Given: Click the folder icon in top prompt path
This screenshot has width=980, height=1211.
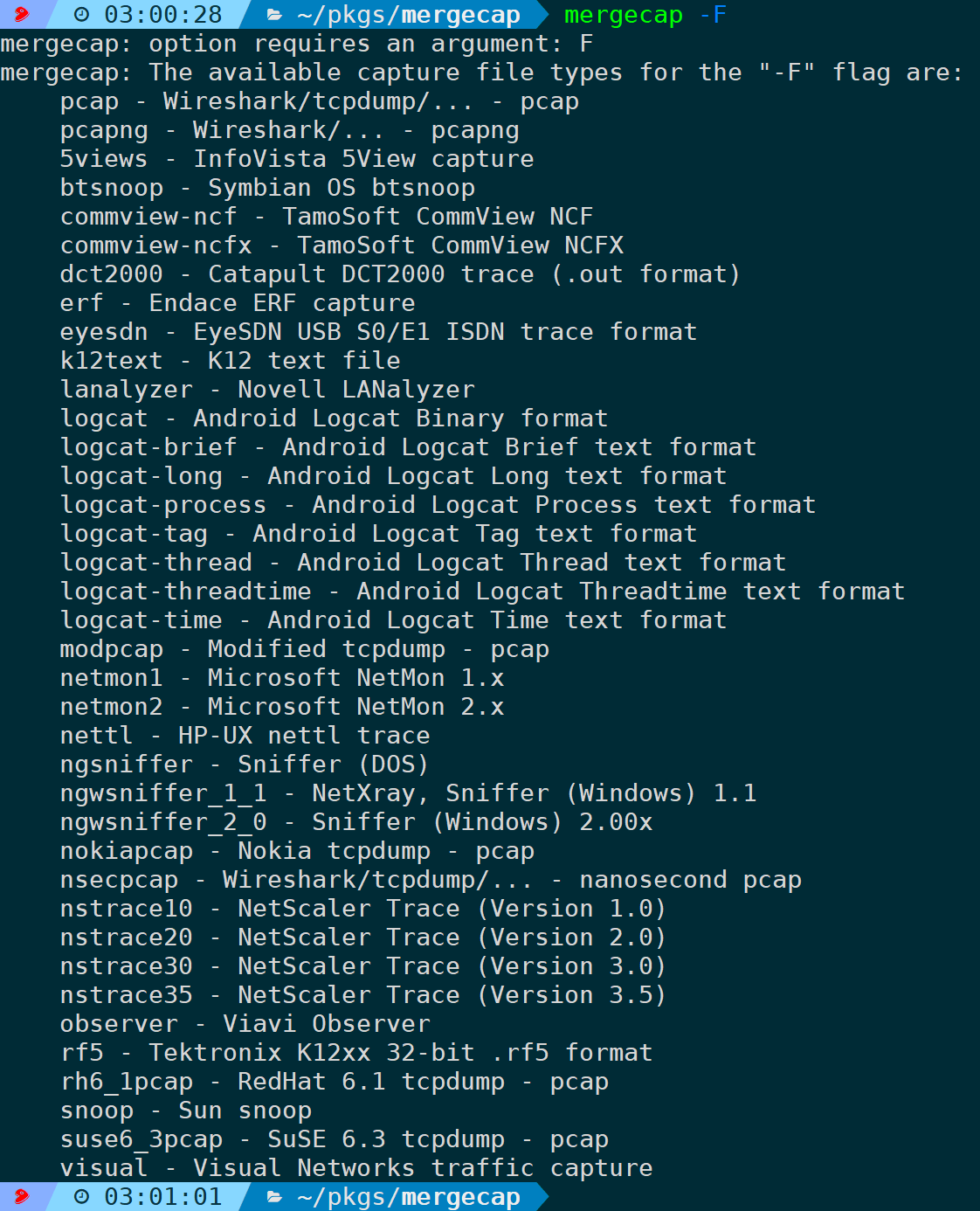Looking at the screenshot, I should point(274,15).
